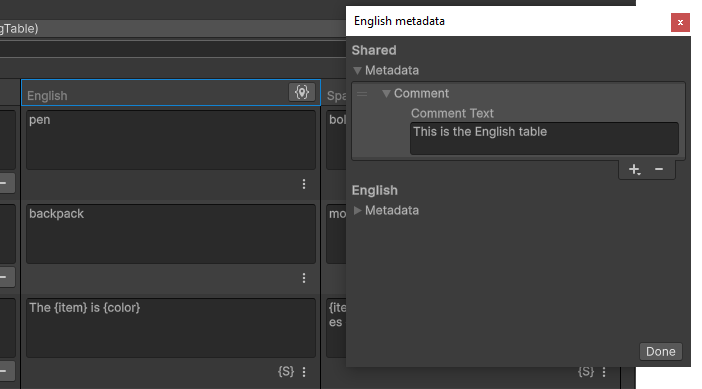This screenshot has width=702, height=389.
Task: Click the Comment Text label
Action: point(452,113)
